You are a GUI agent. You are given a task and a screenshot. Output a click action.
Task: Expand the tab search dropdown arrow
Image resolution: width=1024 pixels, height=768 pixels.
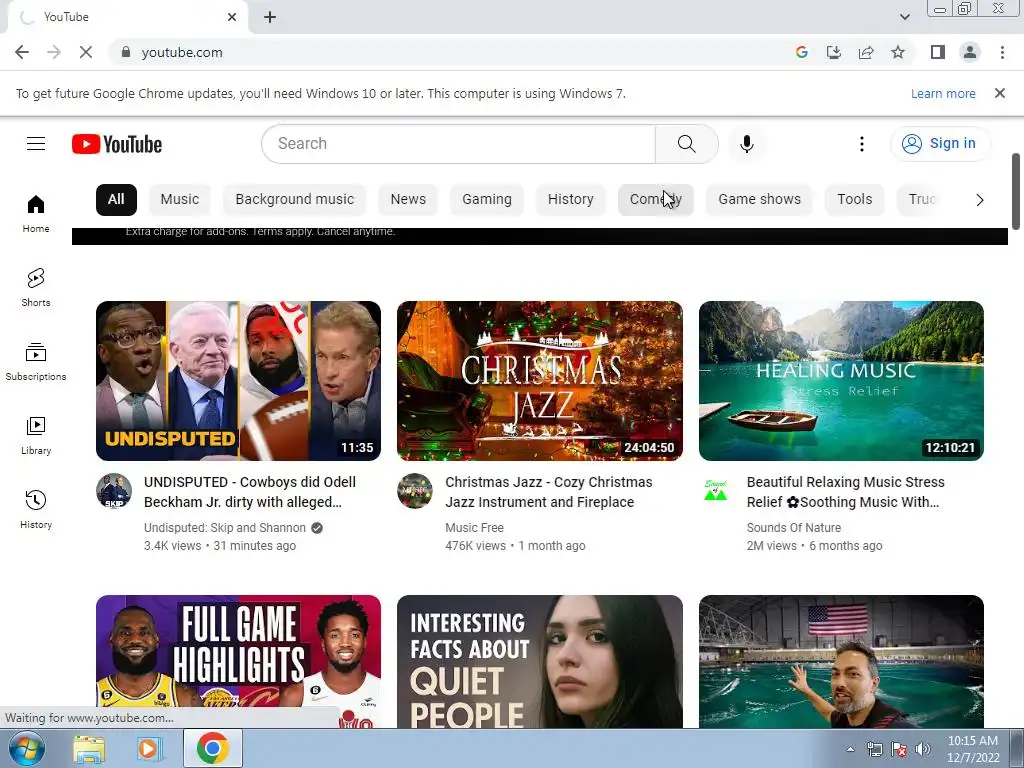coord(904,17)
